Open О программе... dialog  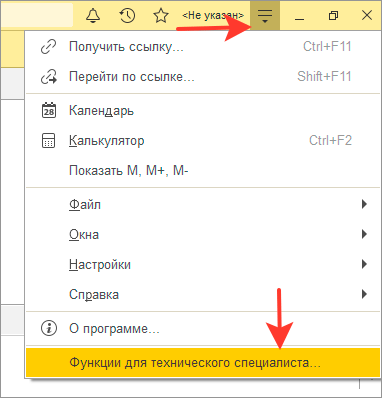[203, 328]
